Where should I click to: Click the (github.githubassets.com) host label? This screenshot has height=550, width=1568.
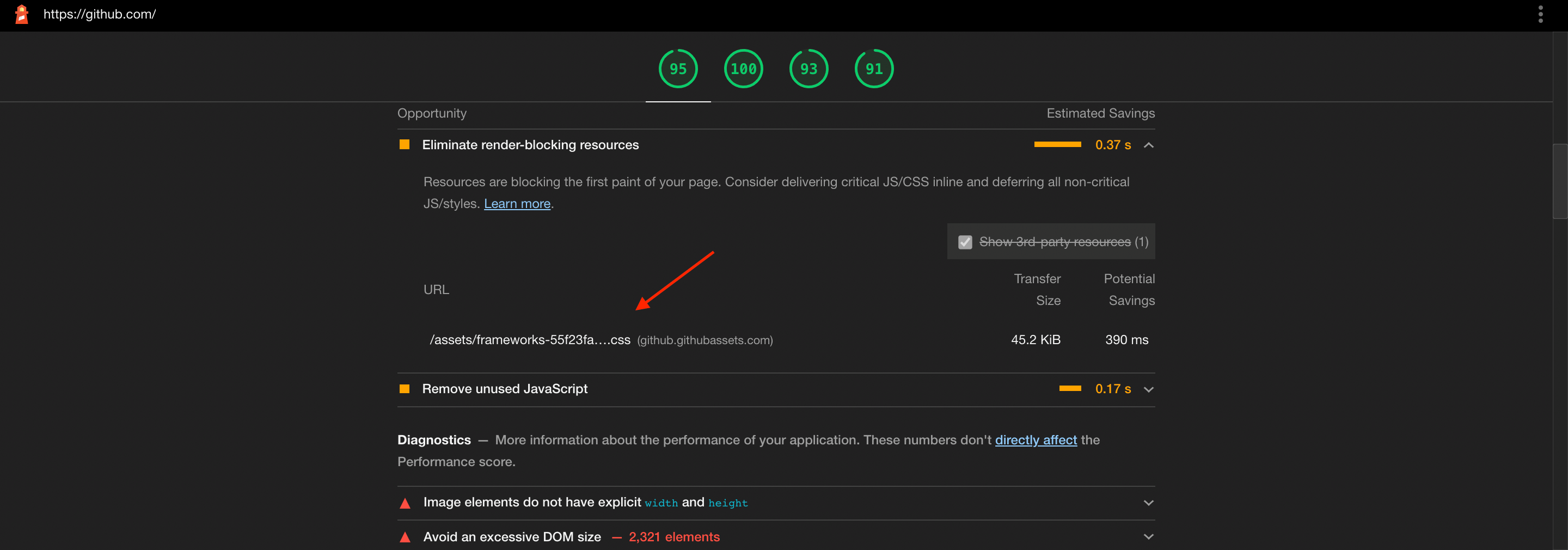pos(705,340)
